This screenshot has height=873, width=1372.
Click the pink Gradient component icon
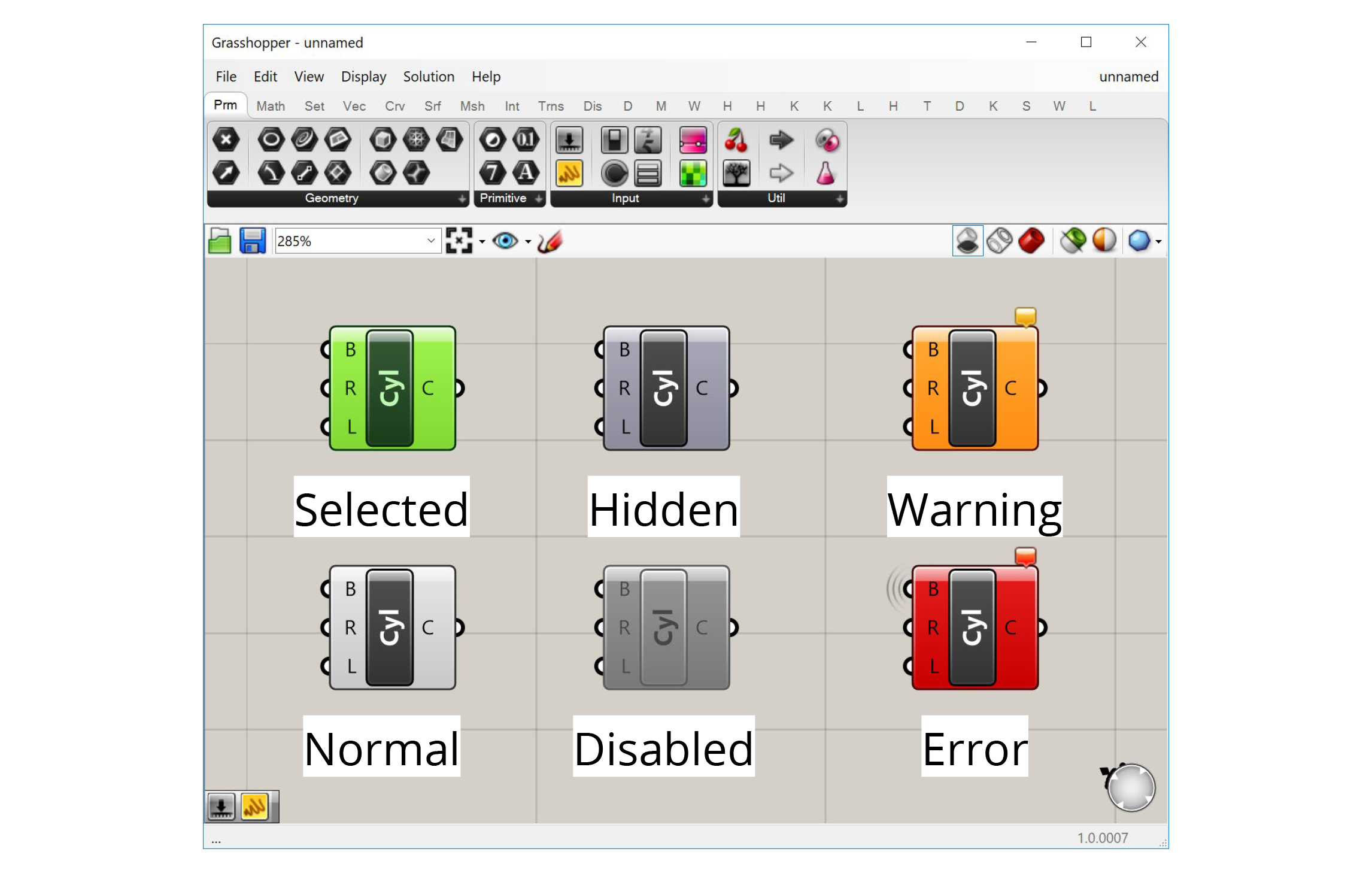(693, 140)
